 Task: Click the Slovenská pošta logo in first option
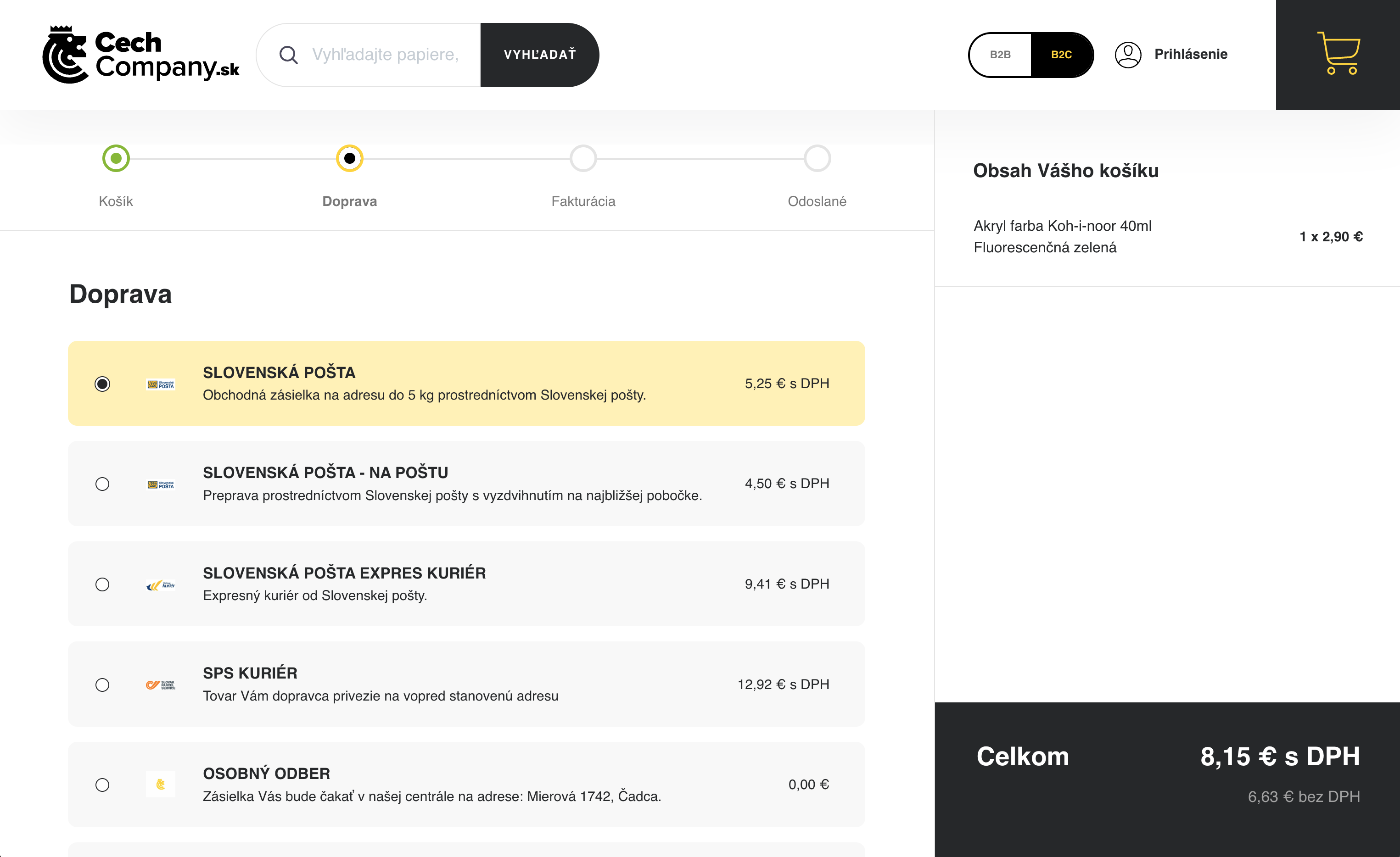click(161, 384)
